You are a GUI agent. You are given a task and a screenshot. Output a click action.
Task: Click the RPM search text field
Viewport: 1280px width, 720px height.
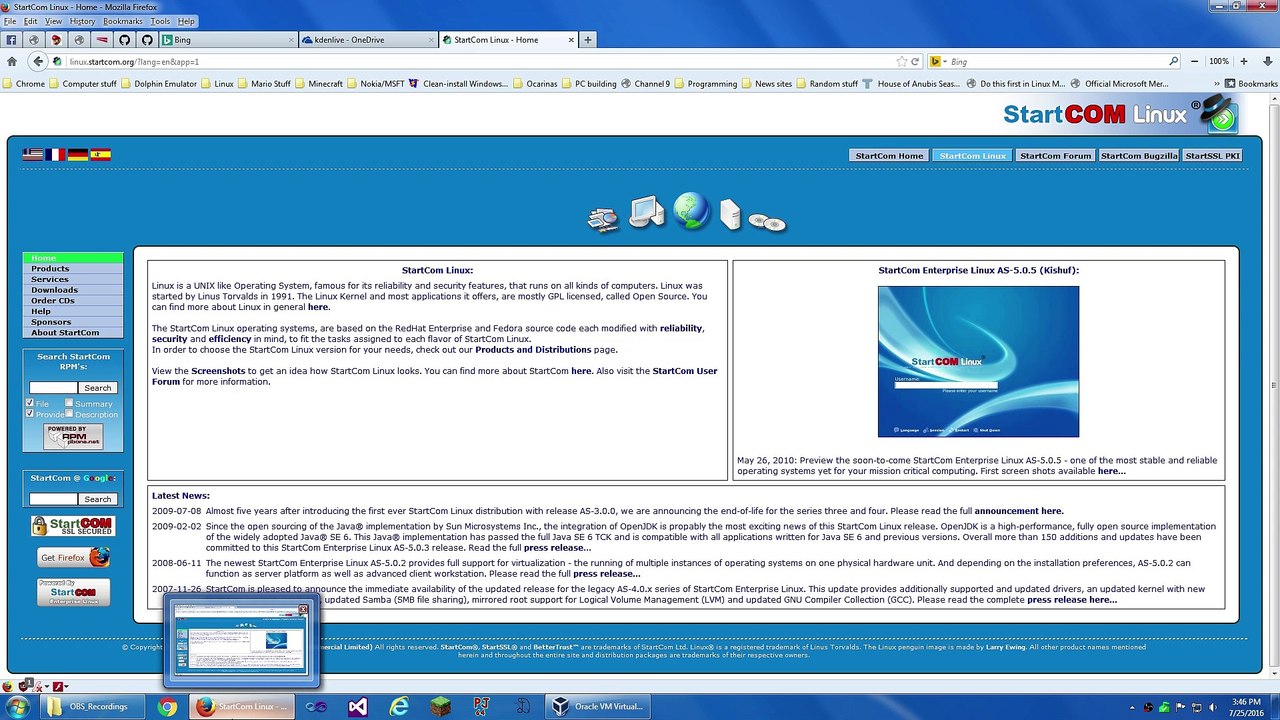pyautogui.click(x=53, y=388)
